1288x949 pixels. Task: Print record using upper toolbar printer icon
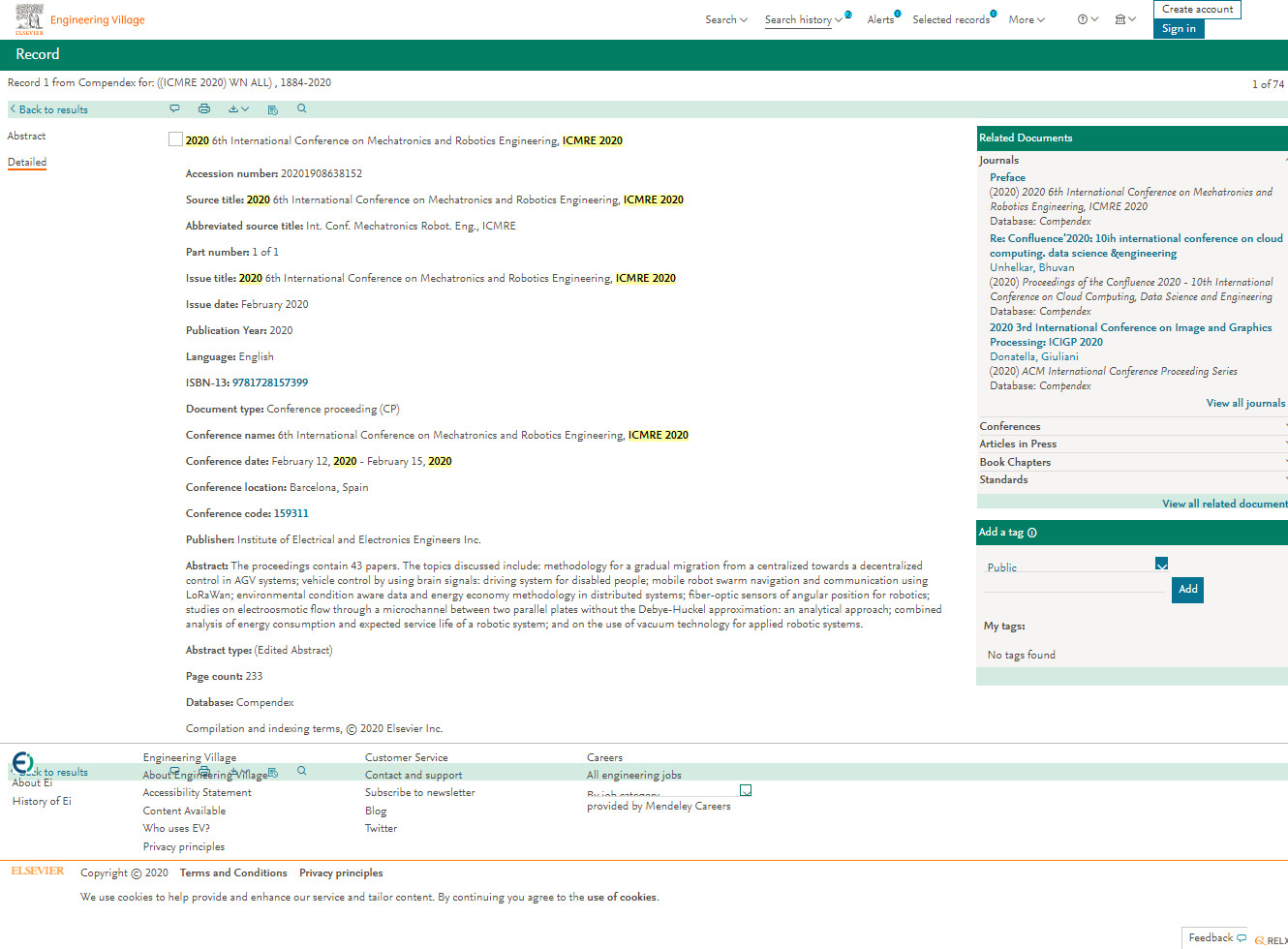click(x=204, y=108)
